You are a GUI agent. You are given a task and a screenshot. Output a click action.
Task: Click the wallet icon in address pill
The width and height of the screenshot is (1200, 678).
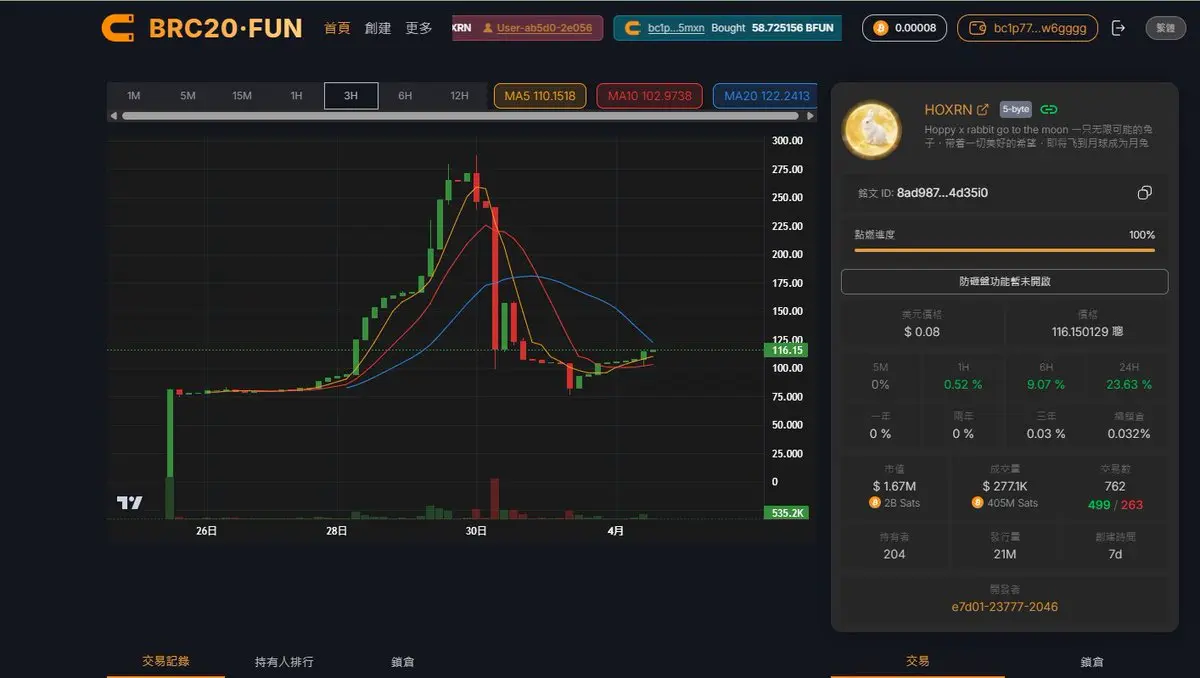click(977, 28)
